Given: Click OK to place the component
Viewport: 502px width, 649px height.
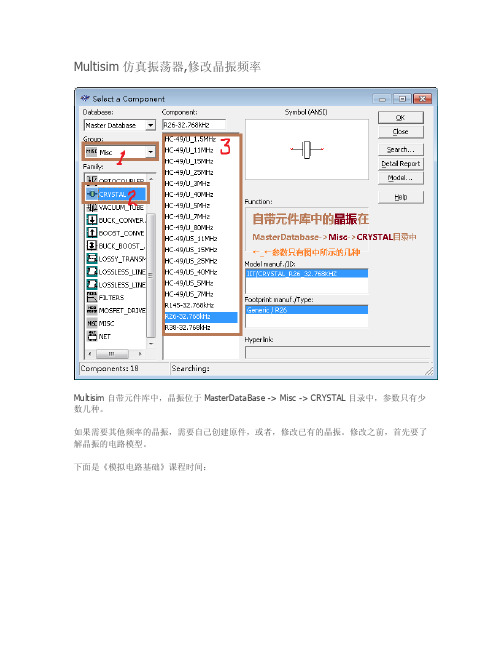Looking at the screenshot, I should pos(401,118).
